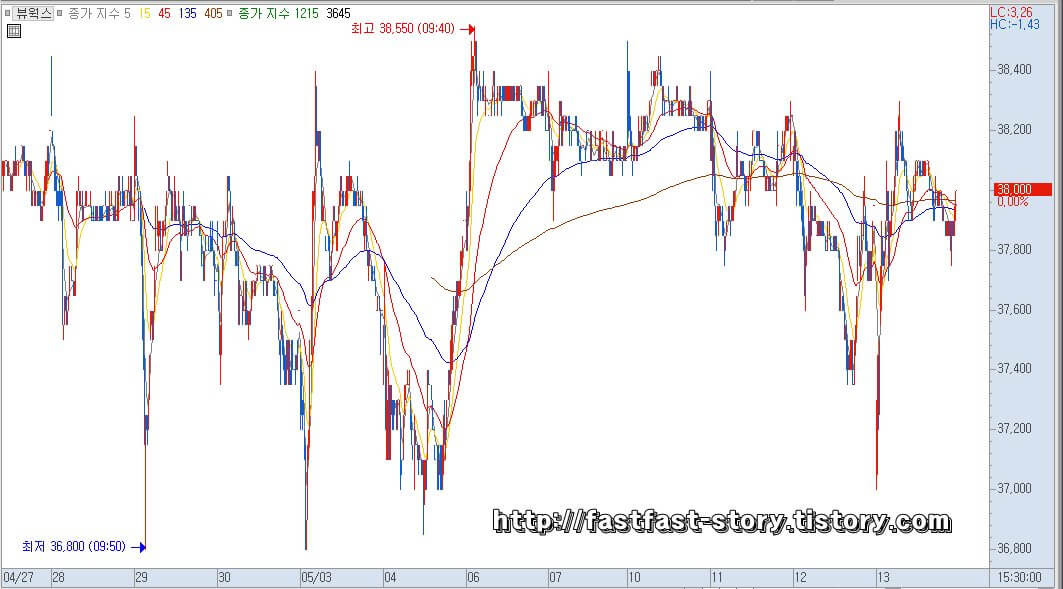Viewport: 1063px width, 589px height.
Task: Toggle the small square before 뷰웍스
Action: (x=7, y=13)
